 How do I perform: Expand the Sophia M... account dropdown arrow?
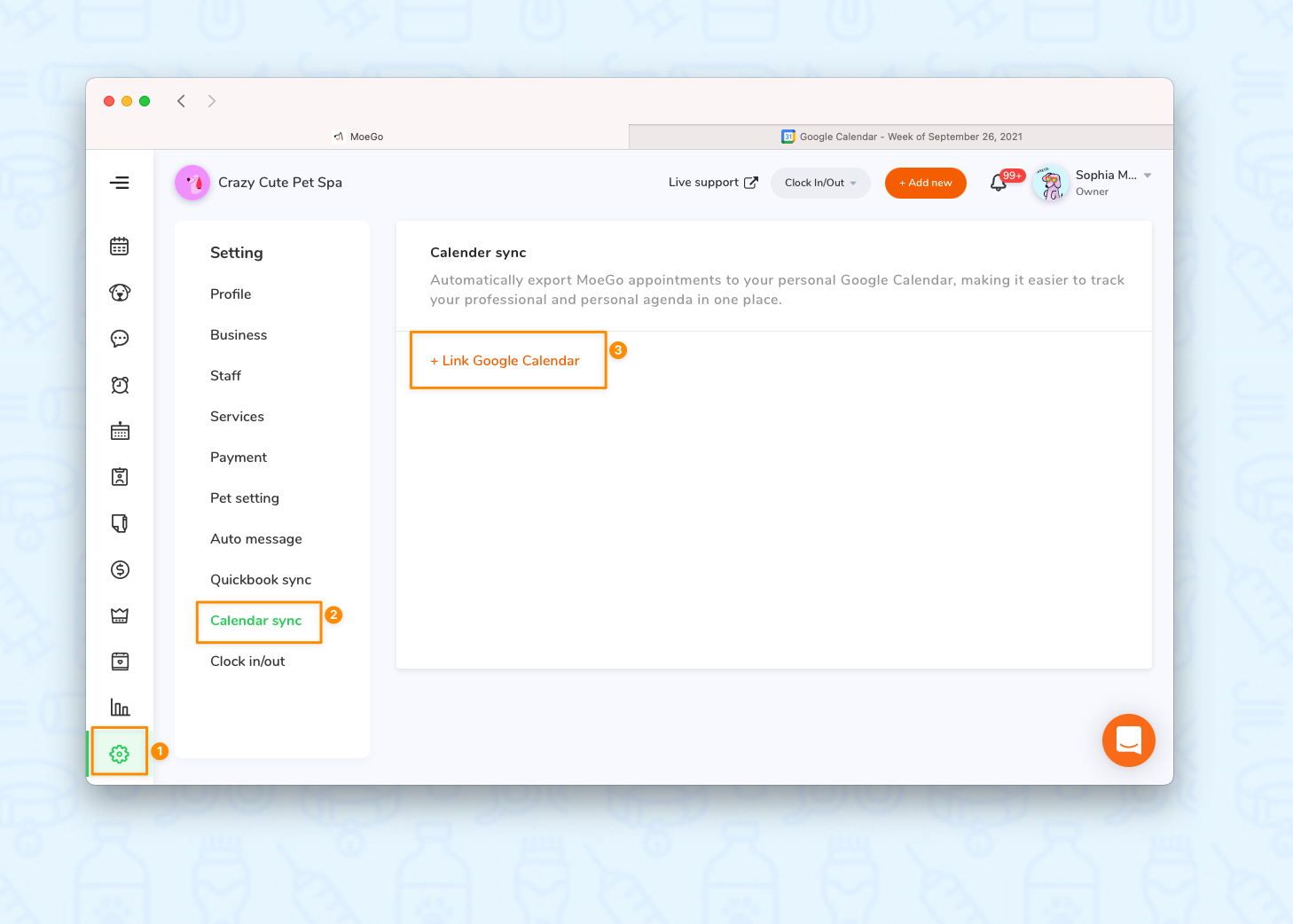pos(1148,176)
